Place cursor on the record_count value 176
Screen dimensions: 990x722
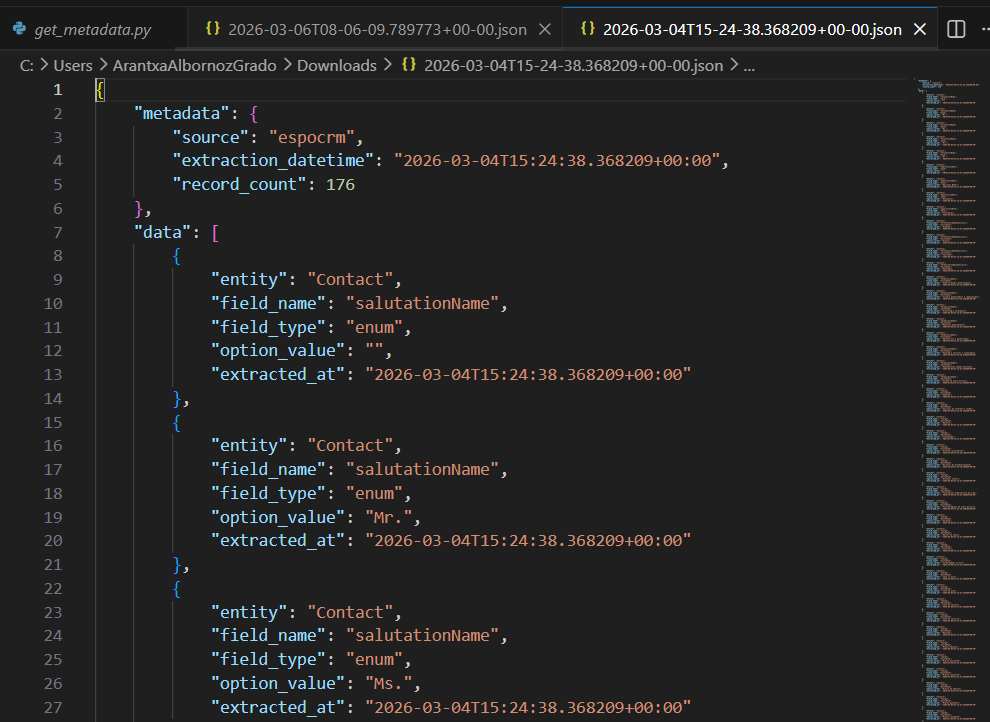click(x=340, y=184)
